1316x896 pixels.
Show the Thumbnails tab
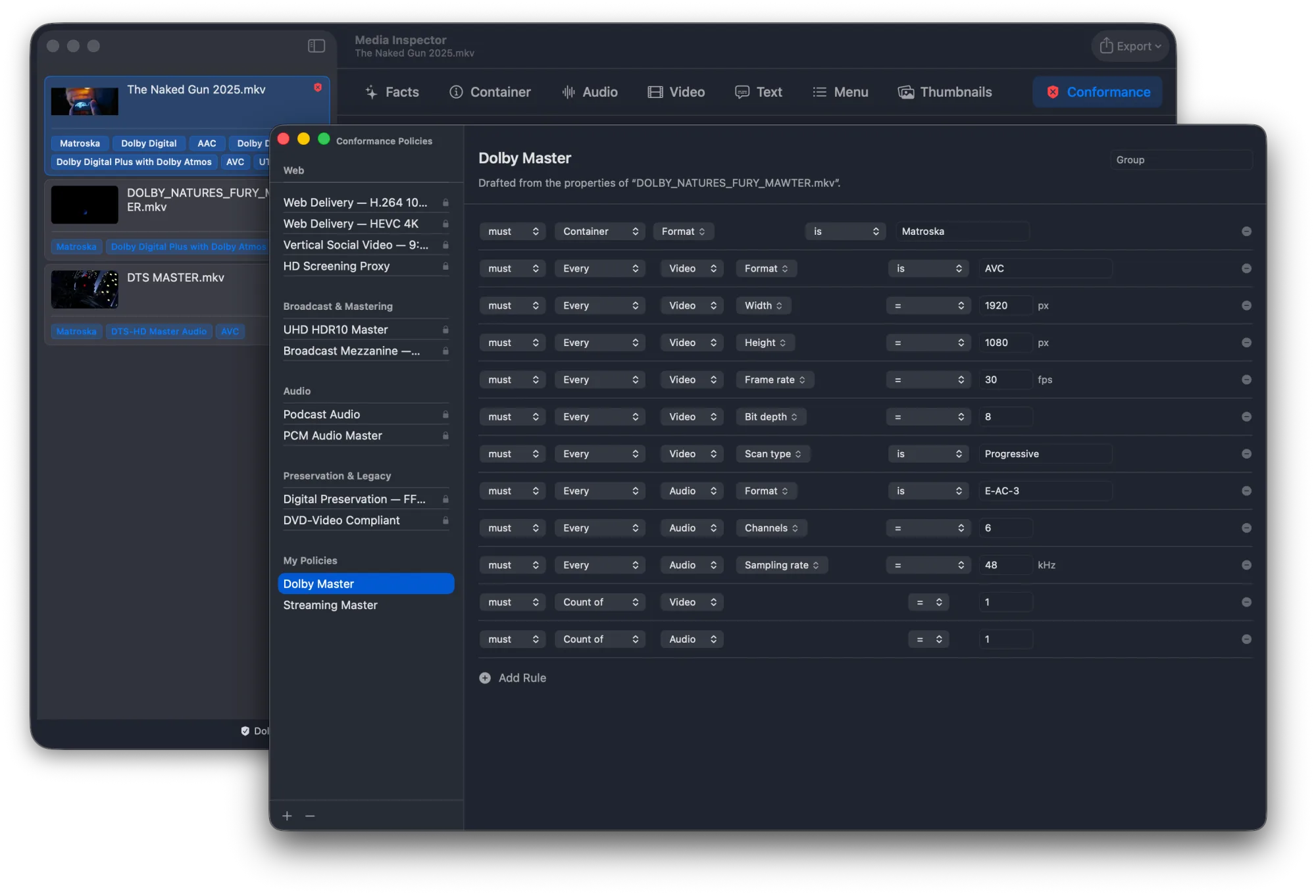pos(945,92)
